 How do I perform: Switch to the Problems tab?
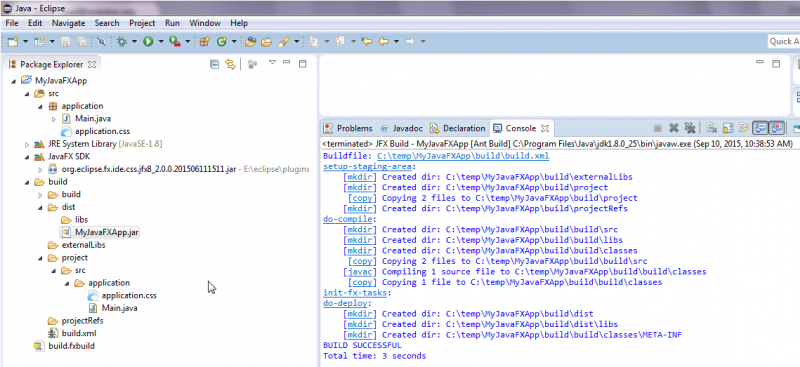point(348,128)
